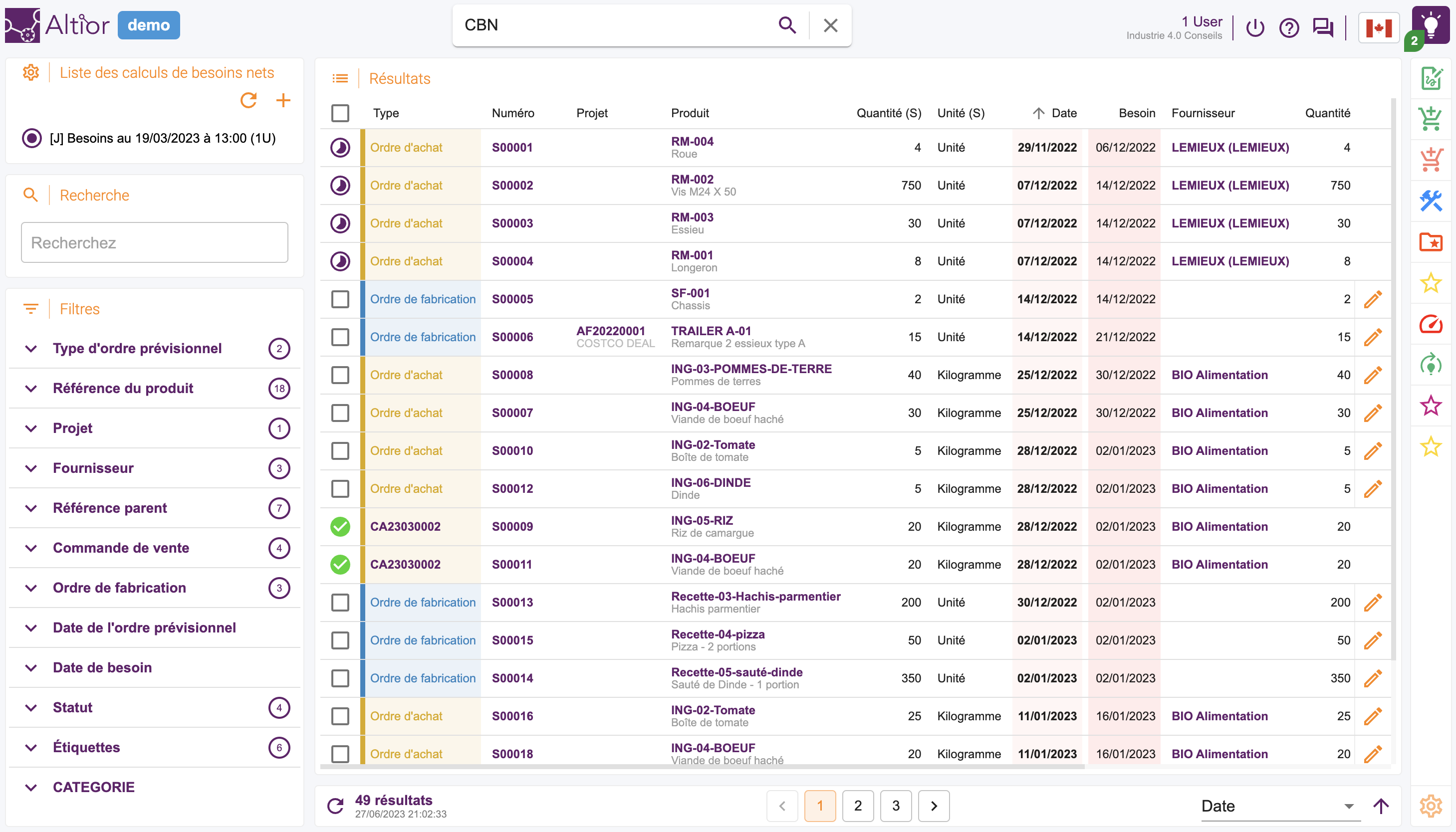
Task: Open the LEMIEUX supplier link for S00001
Action: tap(1229, 148)
